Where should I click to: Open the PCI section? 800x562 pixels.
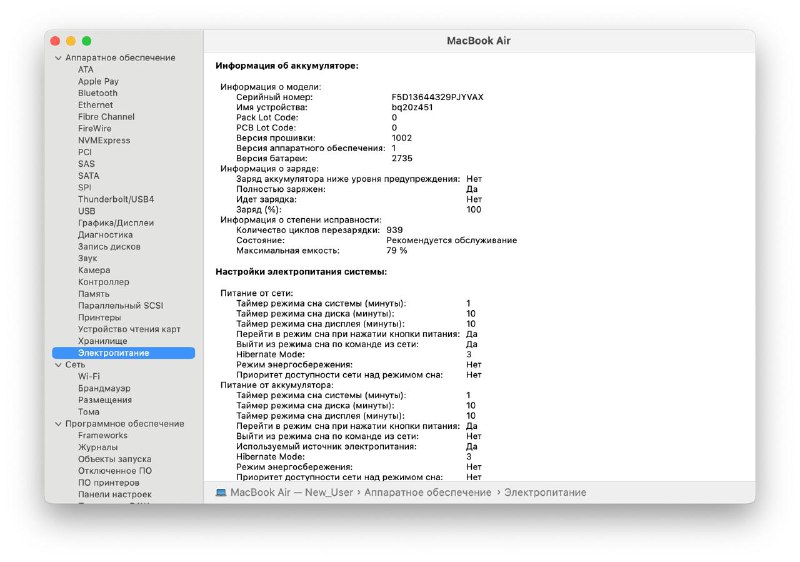pyautogui.click(x=85, y=152)
